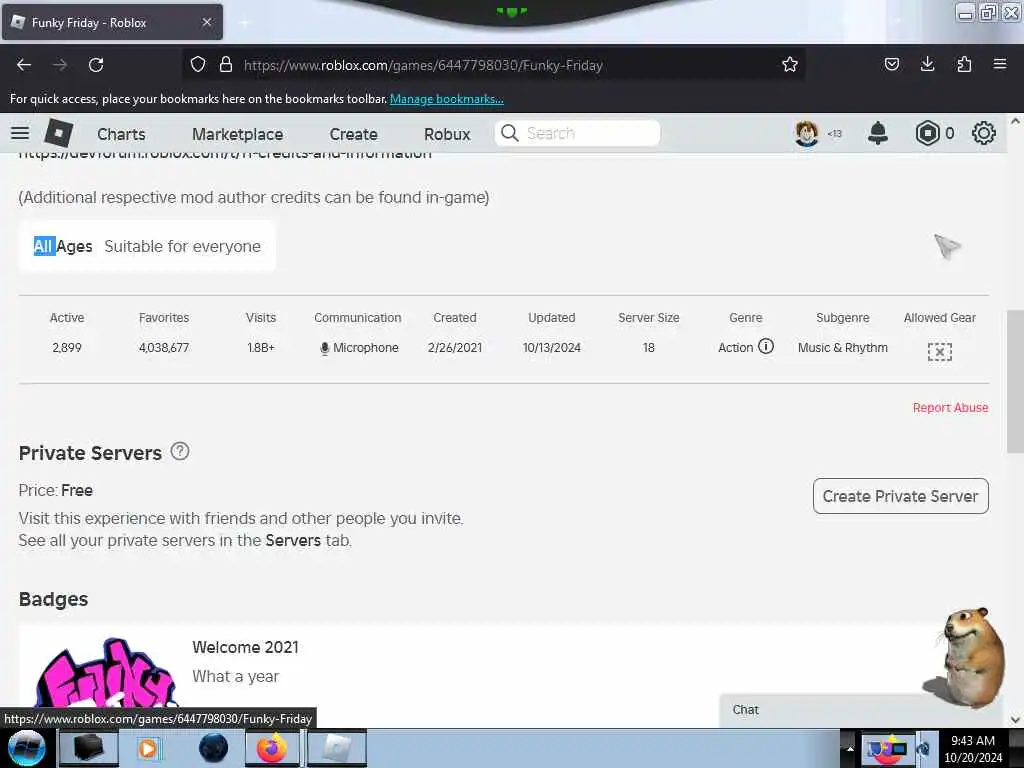Reload the Funky Friday page
The image size is (1024, 768).
pos(96,65)
